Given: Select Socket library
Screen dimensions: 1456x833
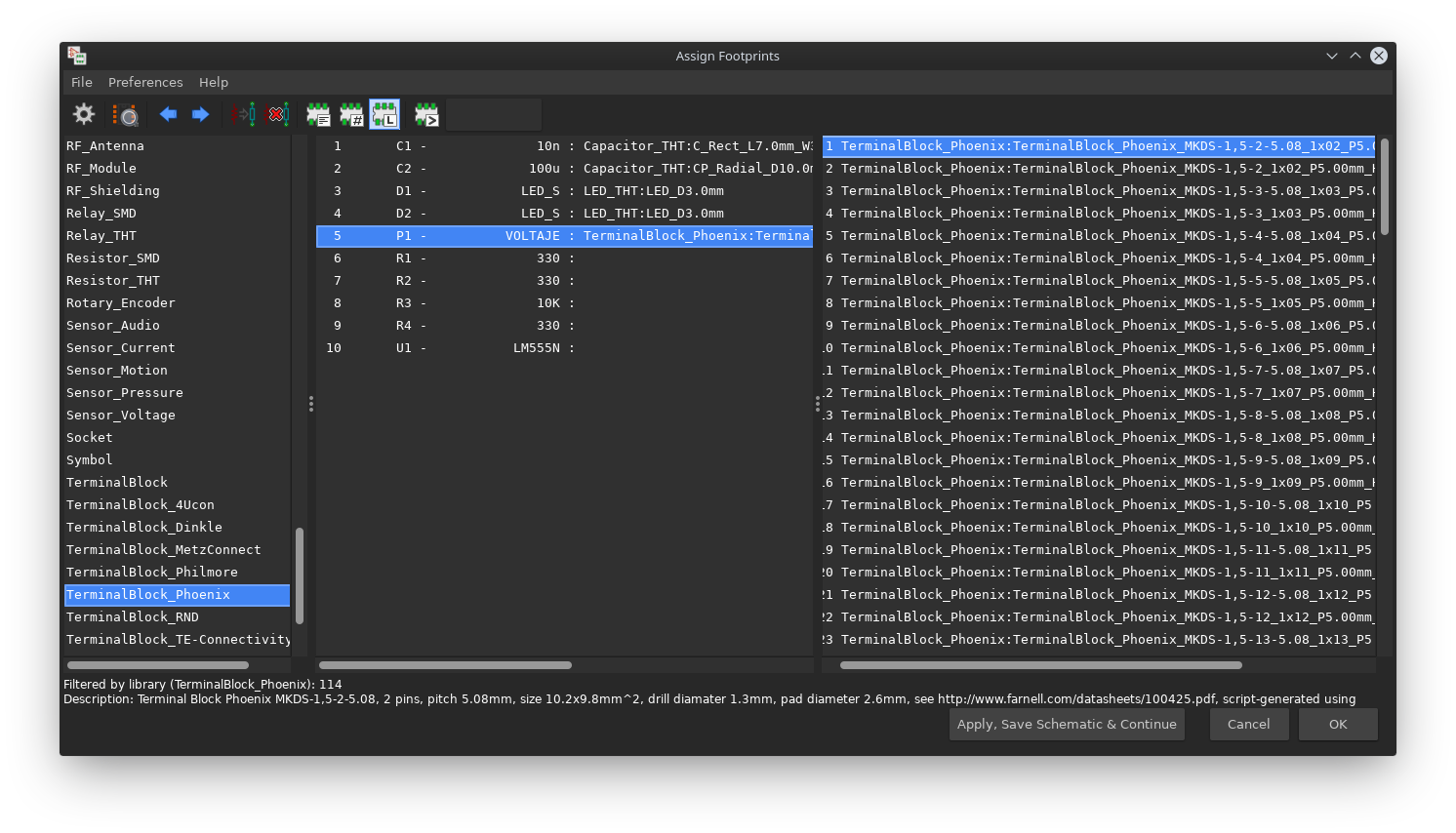Looking at the screenshot, I should (178, 438).
